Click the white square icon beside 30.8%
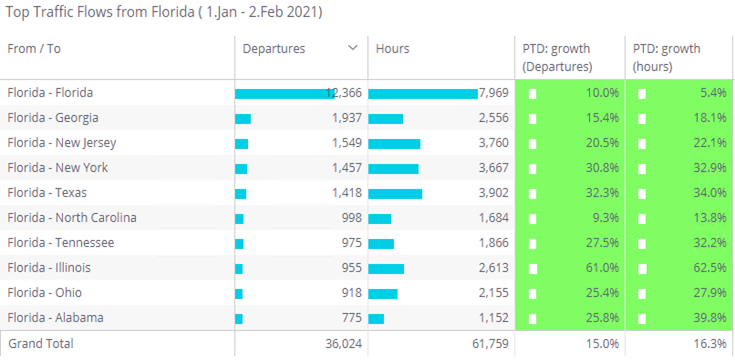Screen dimensions: 735x361 (532, 169)
